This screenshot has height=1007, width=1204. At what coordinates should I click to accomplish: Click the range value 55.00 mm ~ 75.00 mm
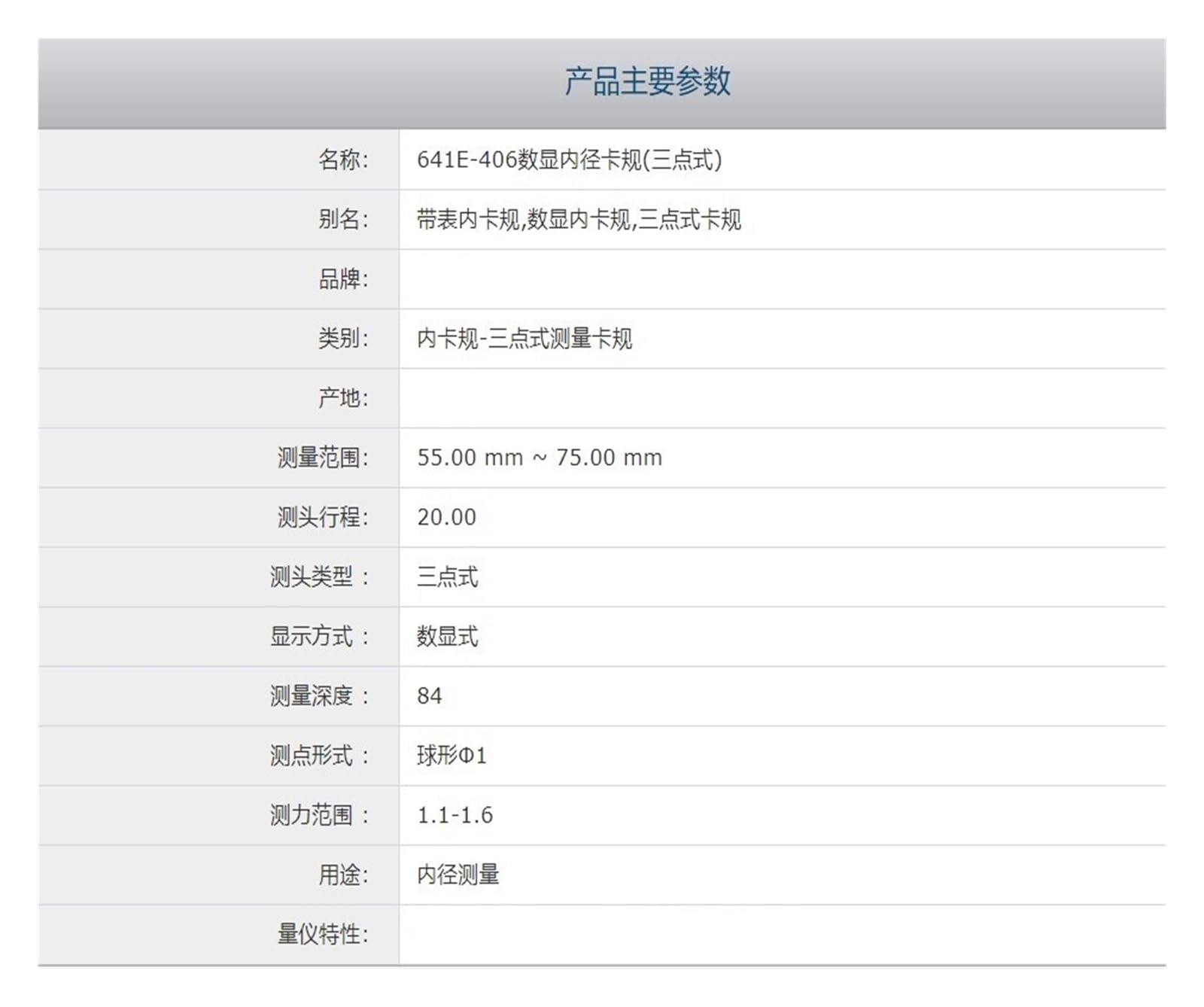[x=540, y=458]
